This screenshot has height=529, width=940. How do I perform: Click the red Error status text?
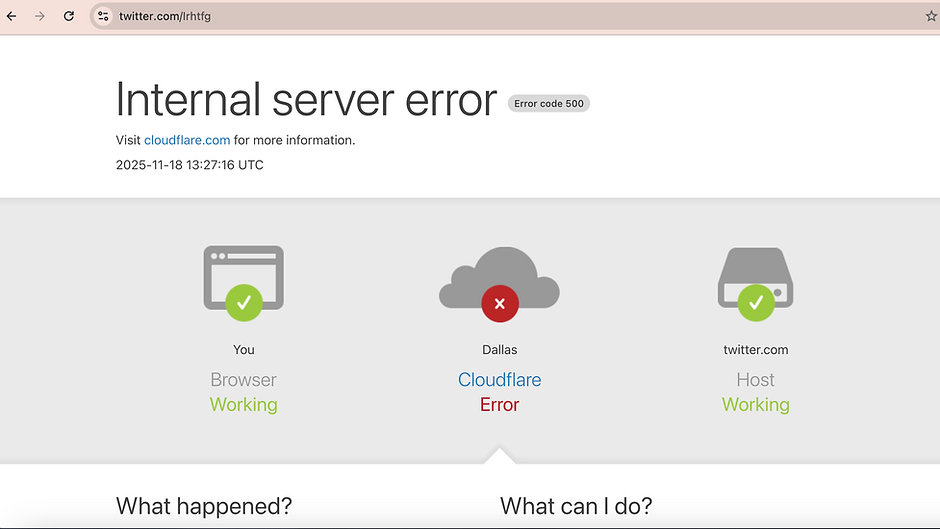499,405
